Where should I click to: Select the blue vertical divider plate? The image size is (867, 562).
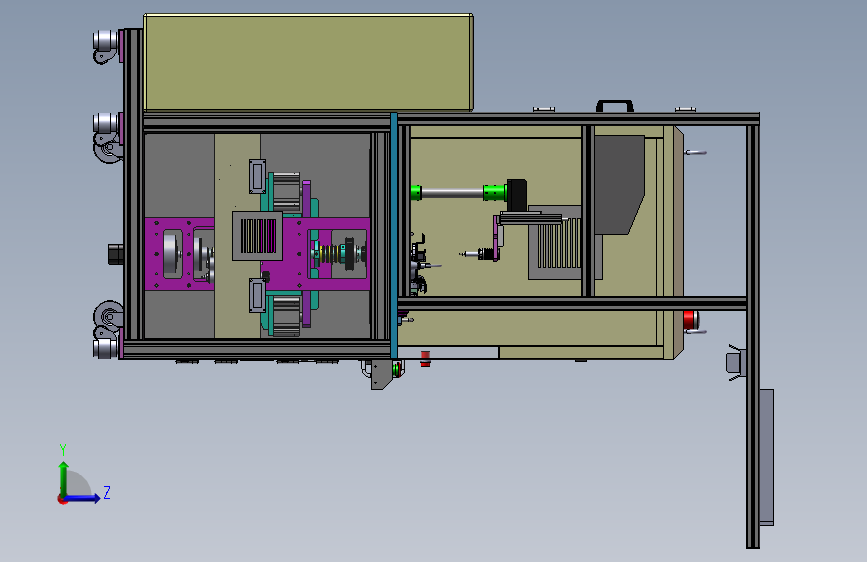click(x=394, y=236)
